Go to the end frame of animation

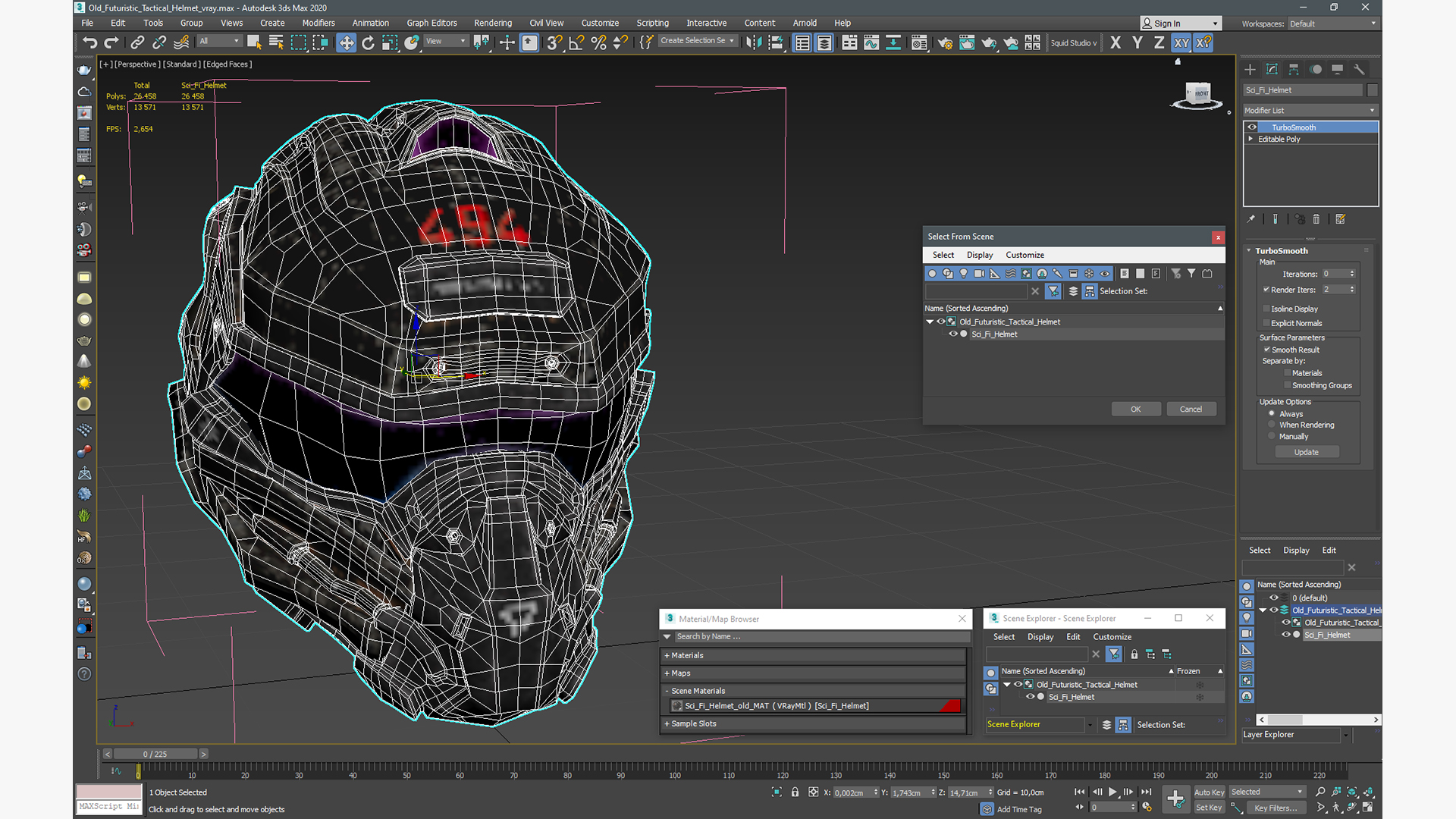coord(1147,792)
